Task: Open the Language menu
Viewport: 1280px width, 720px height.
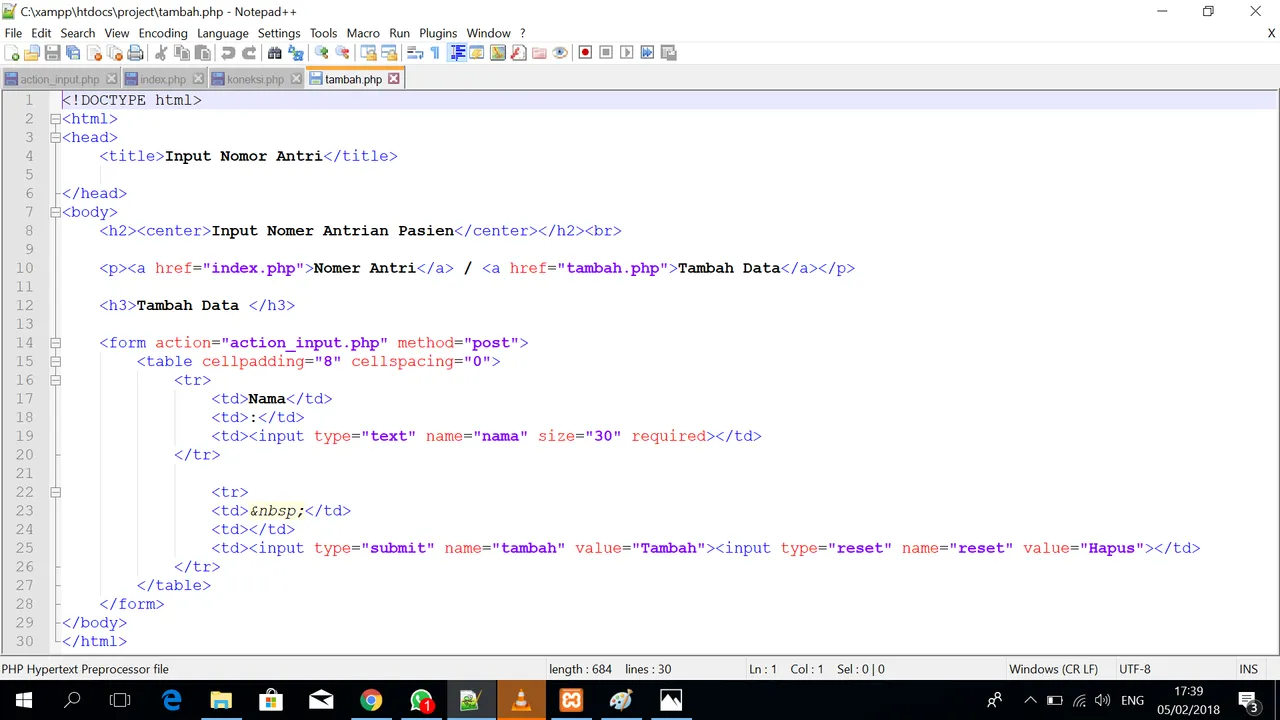Action: click(222, 33)
